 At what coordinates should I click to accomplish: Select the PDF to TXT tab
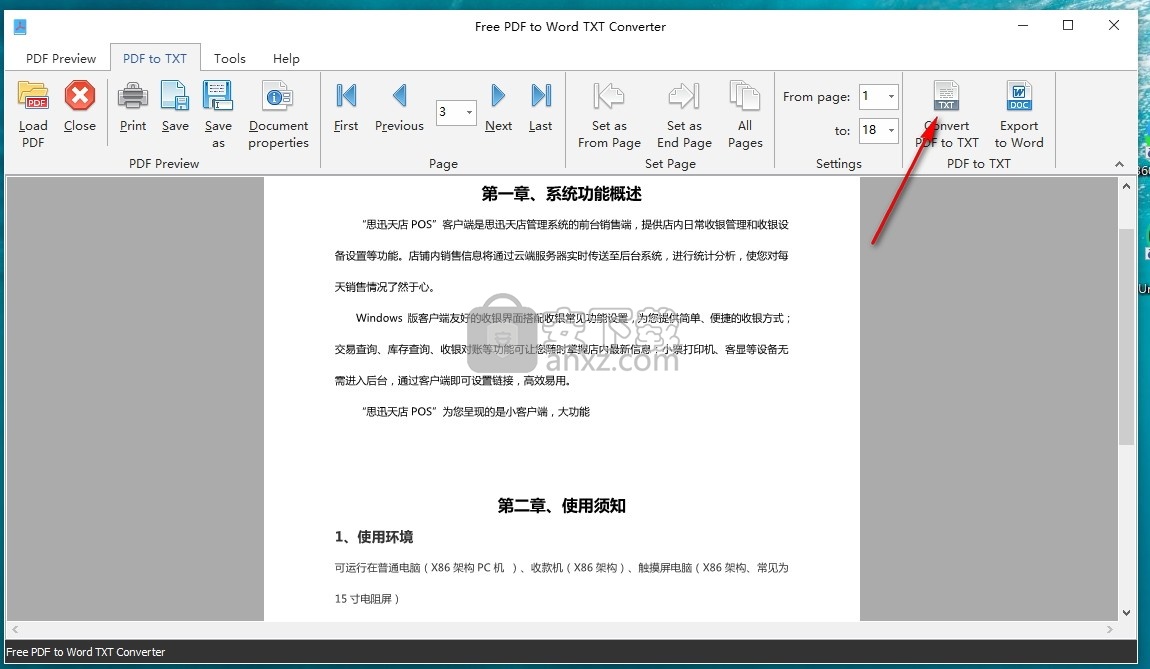[155, 59]
